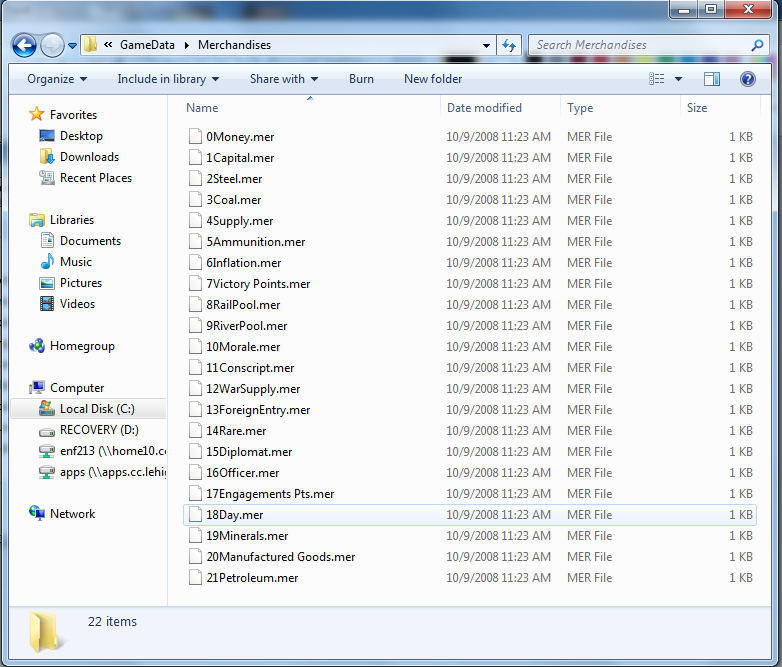Click the Back navigation arrow button
Viewport: 782px width, 667px height.
[25, 45]
